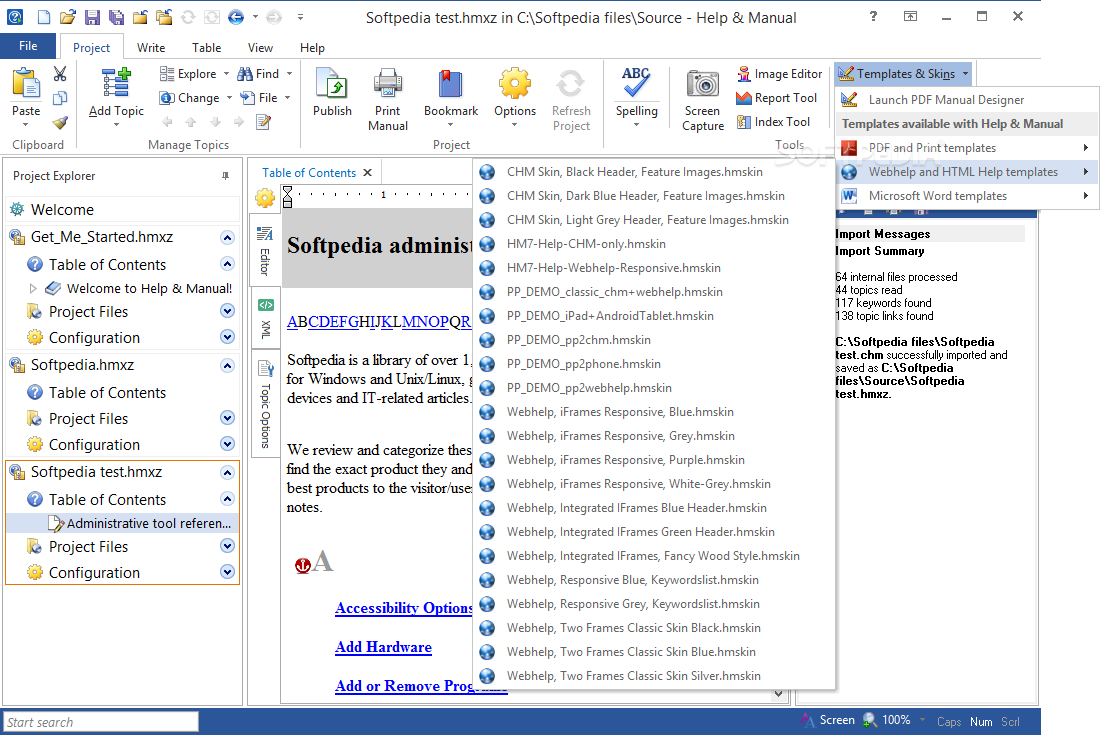Screen dimensions: 1100x735
Task: Select HM7-Help-Webhelp-Responsive.hmskin
Action: click(654, 268)
